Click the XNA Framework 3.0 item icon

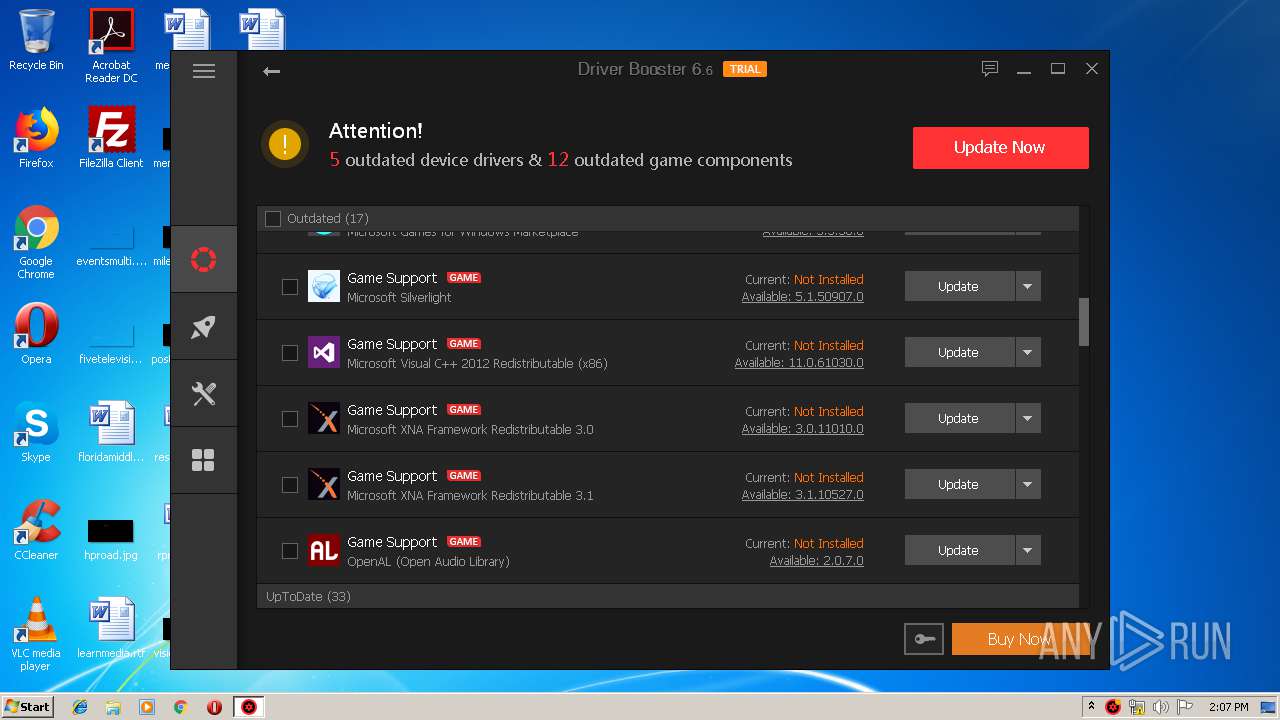[x=324, y=418]
